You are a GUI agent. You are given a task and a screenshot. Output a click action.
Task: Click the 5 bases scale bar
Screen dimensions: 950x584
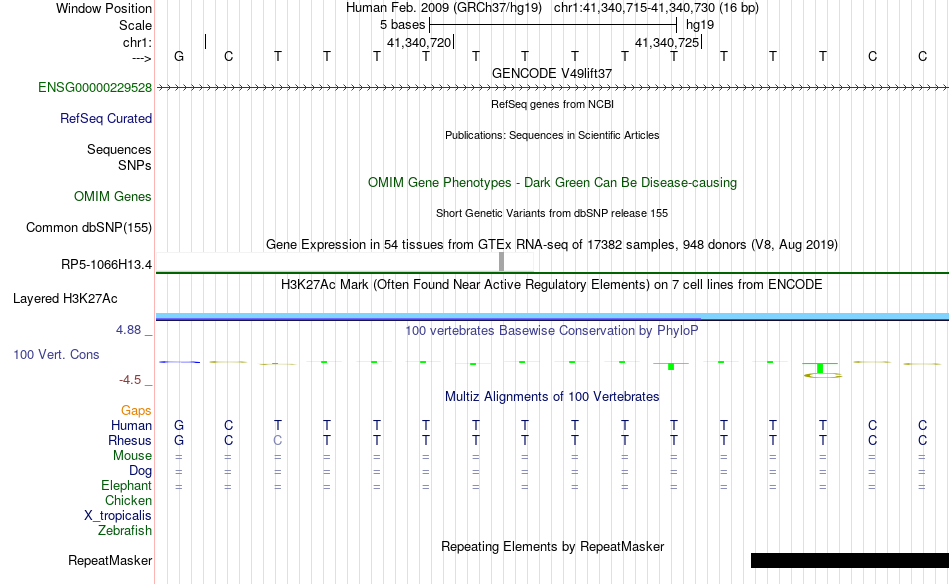[x=553, y=25]
